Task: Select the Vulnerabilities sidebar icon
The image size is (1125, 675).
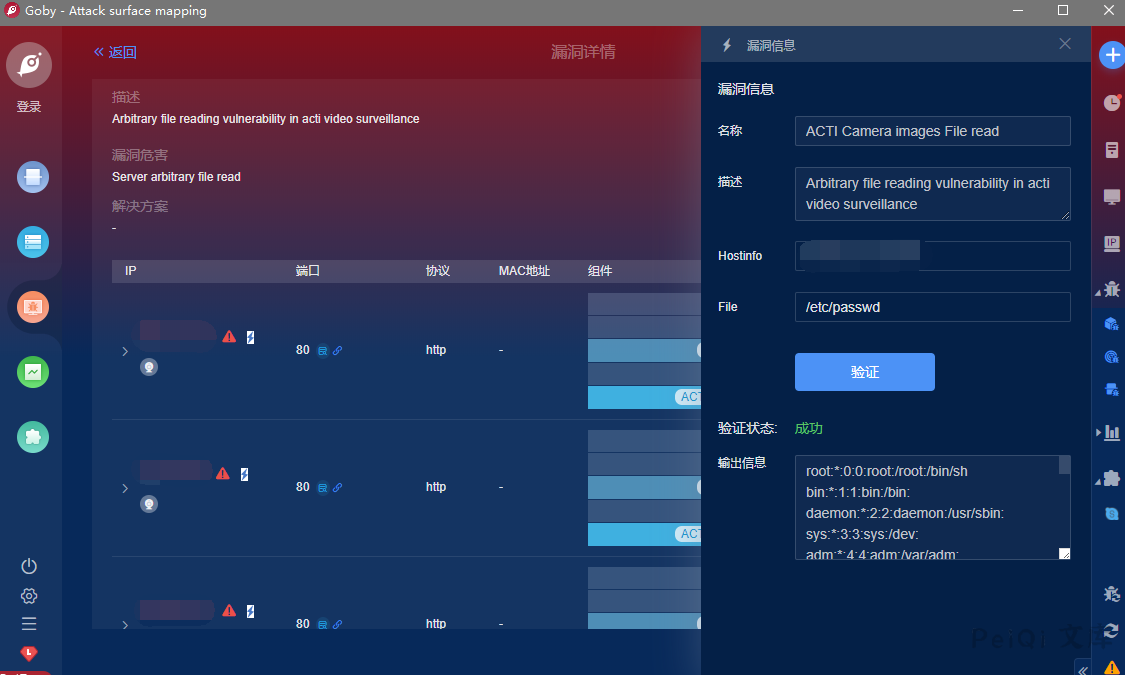Action: pyautogui.click(x=33, y=307)
